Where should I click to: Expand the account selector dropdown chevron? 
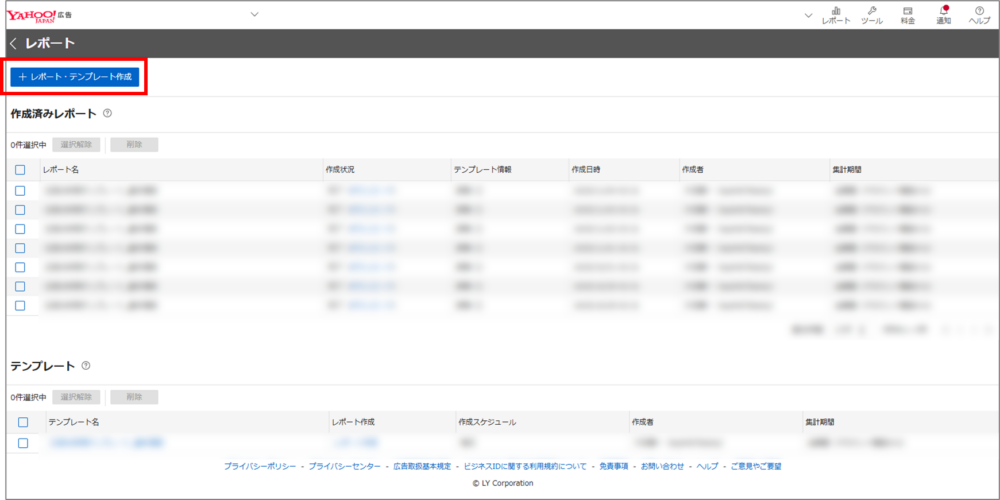[254, 14]
